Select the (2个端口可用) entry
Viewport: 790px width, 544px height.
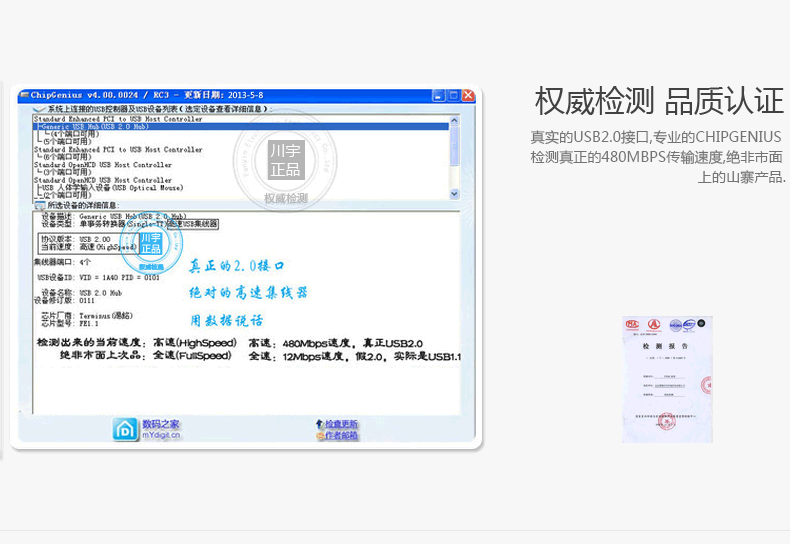click(67, 195)
